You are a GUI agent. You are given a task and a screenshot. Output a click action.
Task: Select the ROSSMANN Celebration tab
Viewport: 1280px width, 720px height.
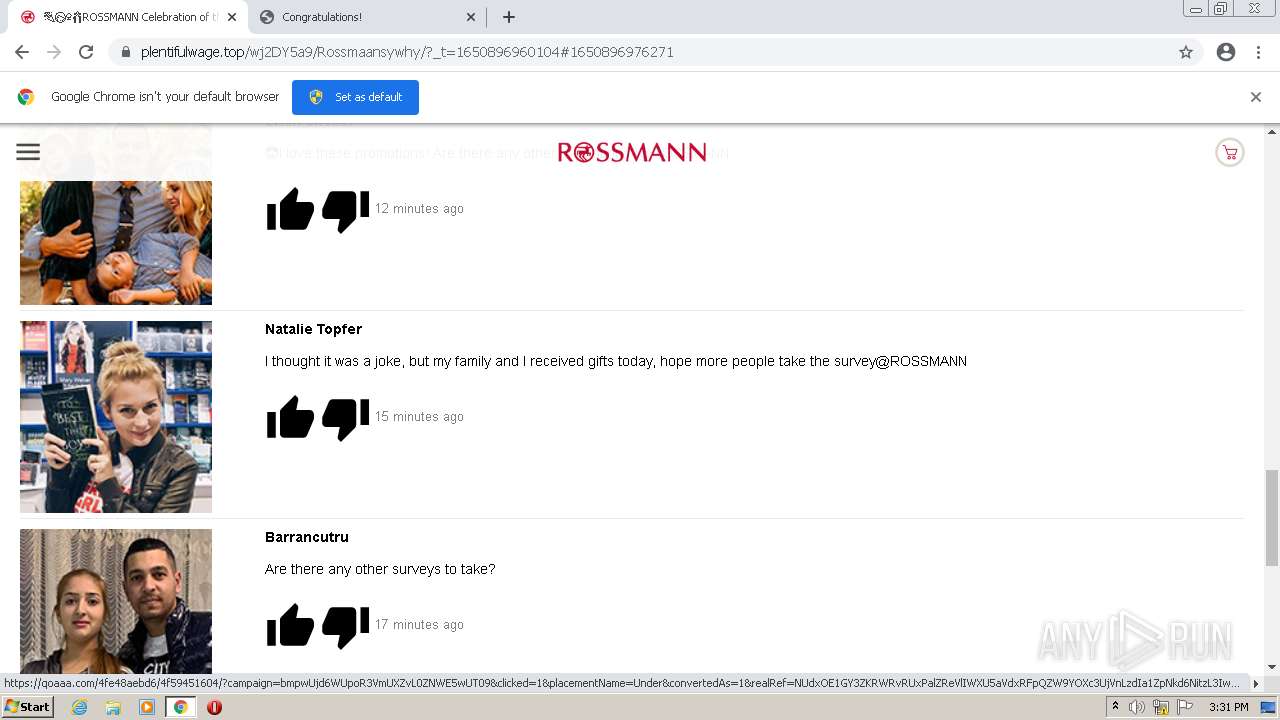[127, 17]
